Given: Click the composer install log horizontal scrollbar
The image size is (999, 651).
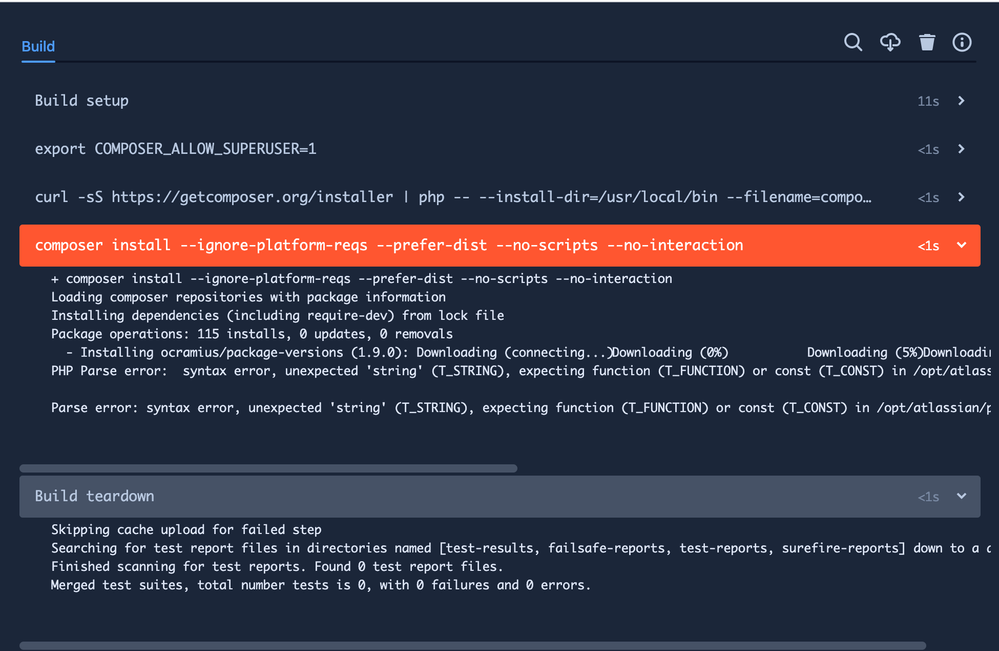Looking at the screenshot, I should (x=268, y=469).
